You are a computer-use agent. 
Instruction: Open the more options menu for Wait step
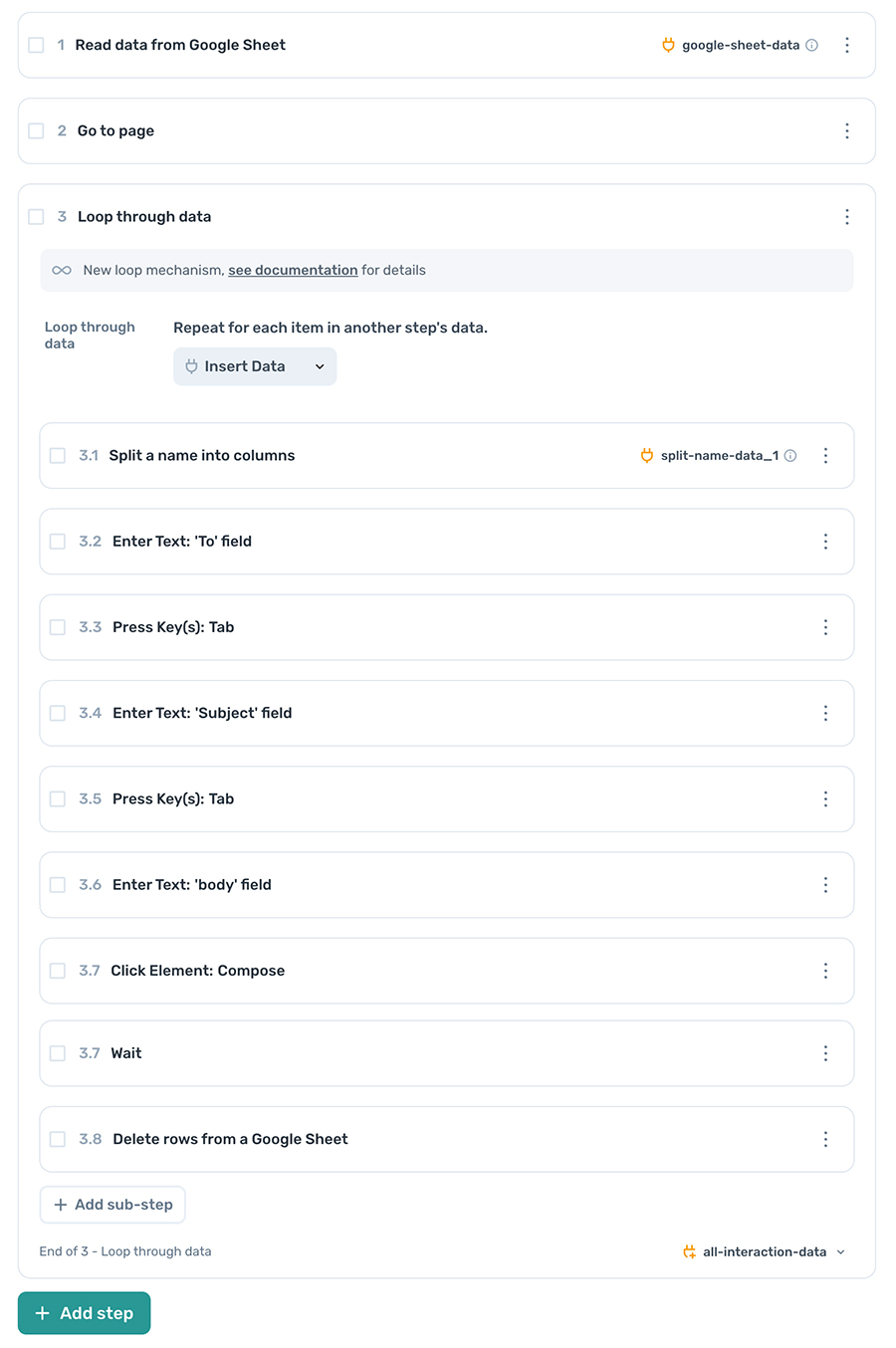825,1053
